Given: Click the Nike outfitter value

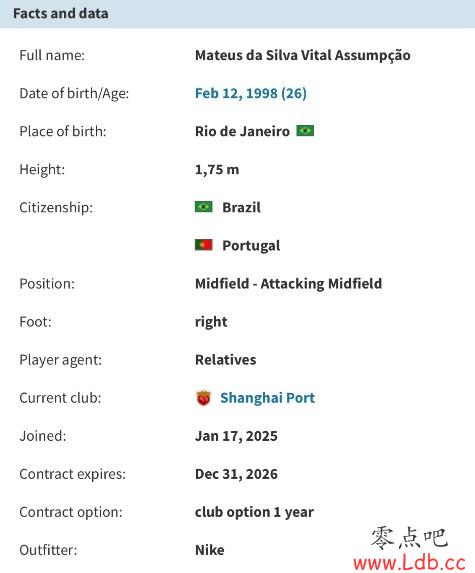Looking at the screenshot, I should click(209, 550).
